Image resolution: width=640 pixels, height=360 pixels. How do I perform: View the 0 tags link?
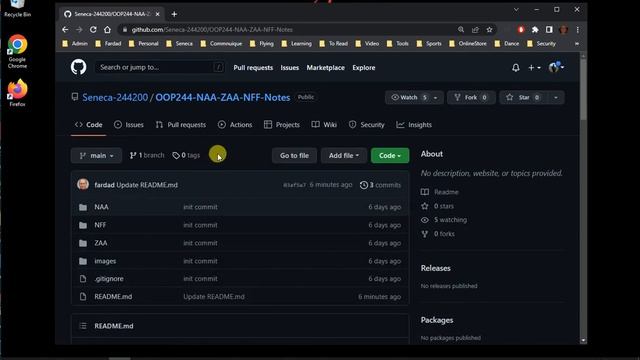186,156
